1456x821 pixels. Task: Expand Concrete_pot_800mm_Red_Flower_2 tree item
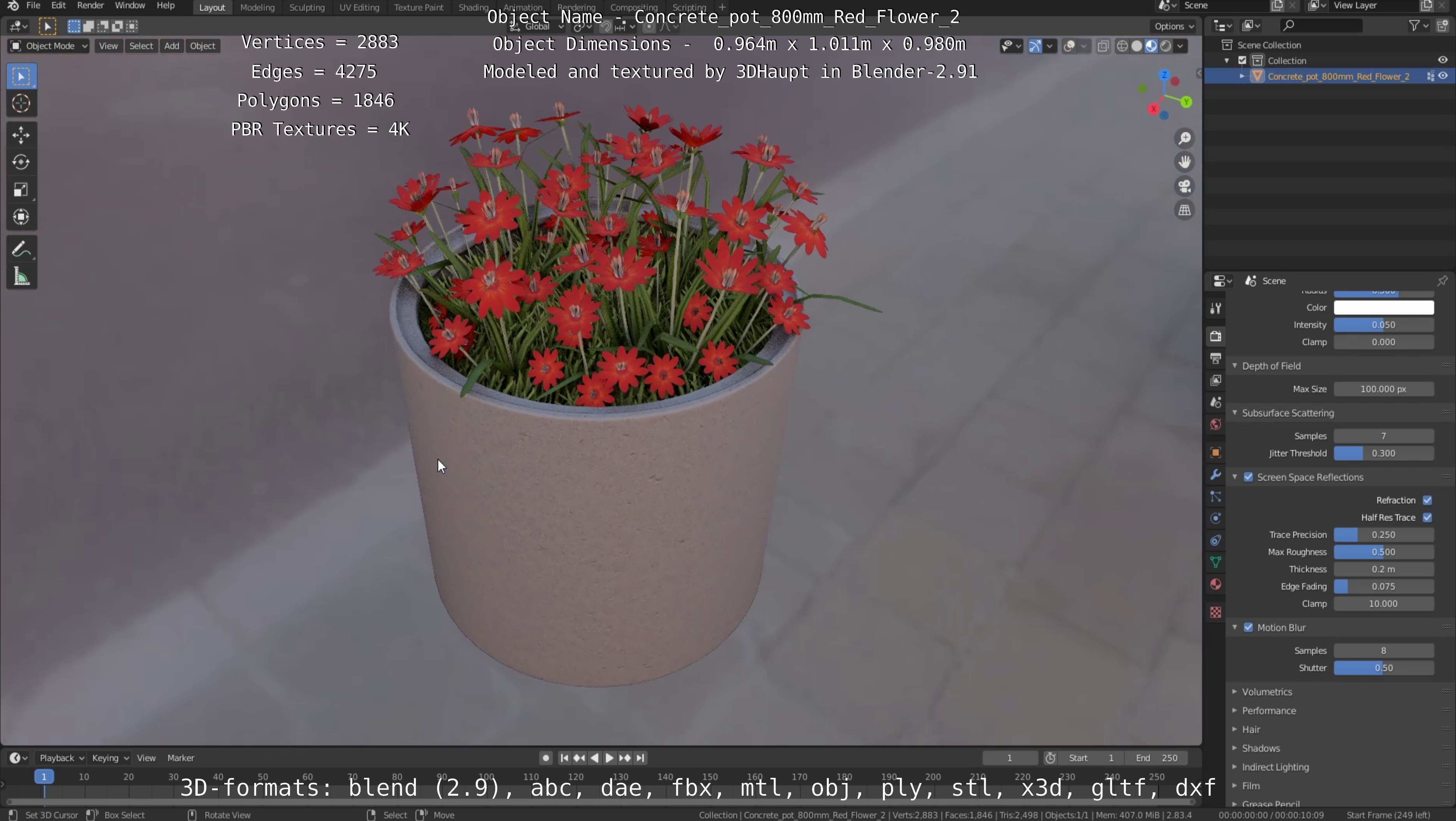(1242, 76)
